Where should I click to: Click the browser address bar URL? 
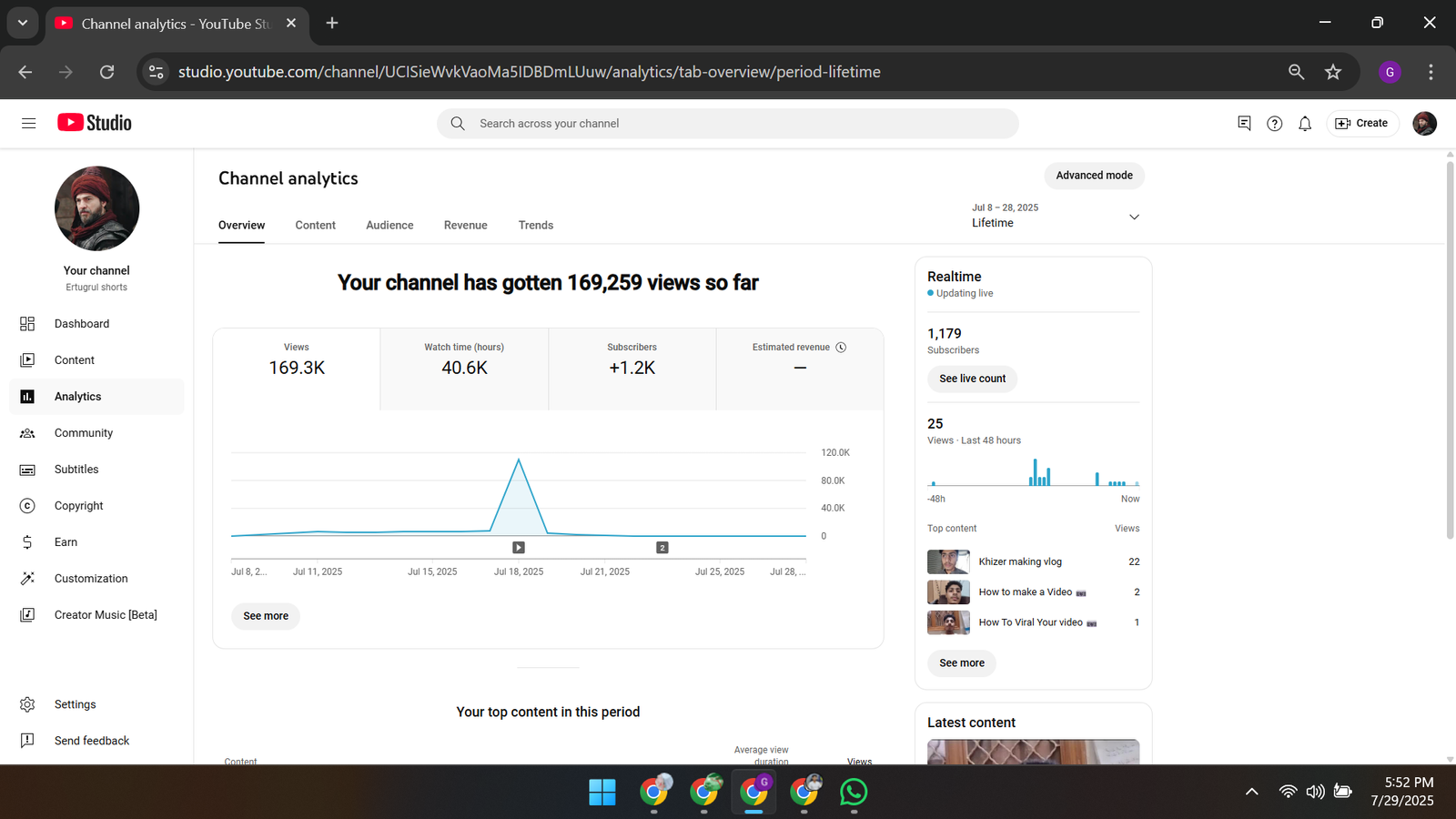click(530, 72)
